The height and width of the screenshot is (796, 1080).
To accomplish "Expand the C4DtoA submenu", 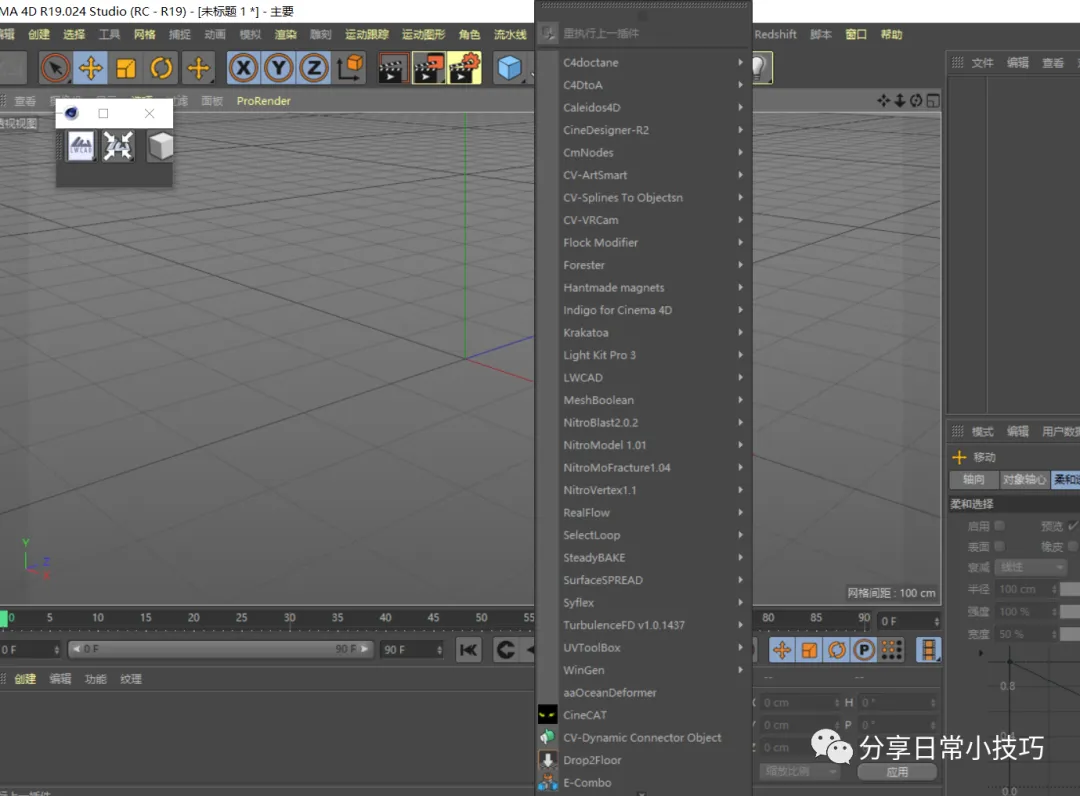I will (x=643, y=85).
